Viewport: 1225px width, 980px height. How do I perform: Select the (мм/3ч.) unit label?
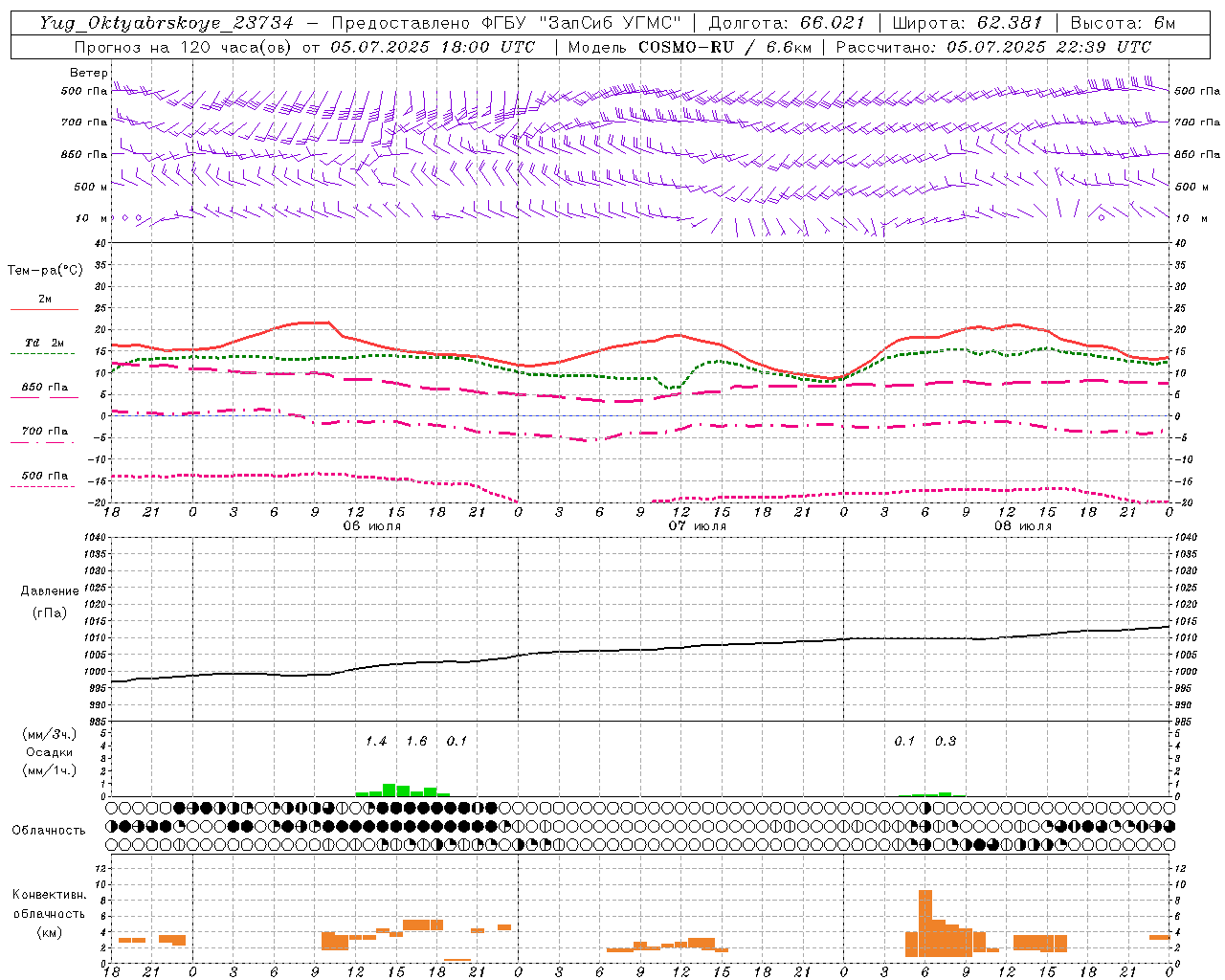(50, 735)
